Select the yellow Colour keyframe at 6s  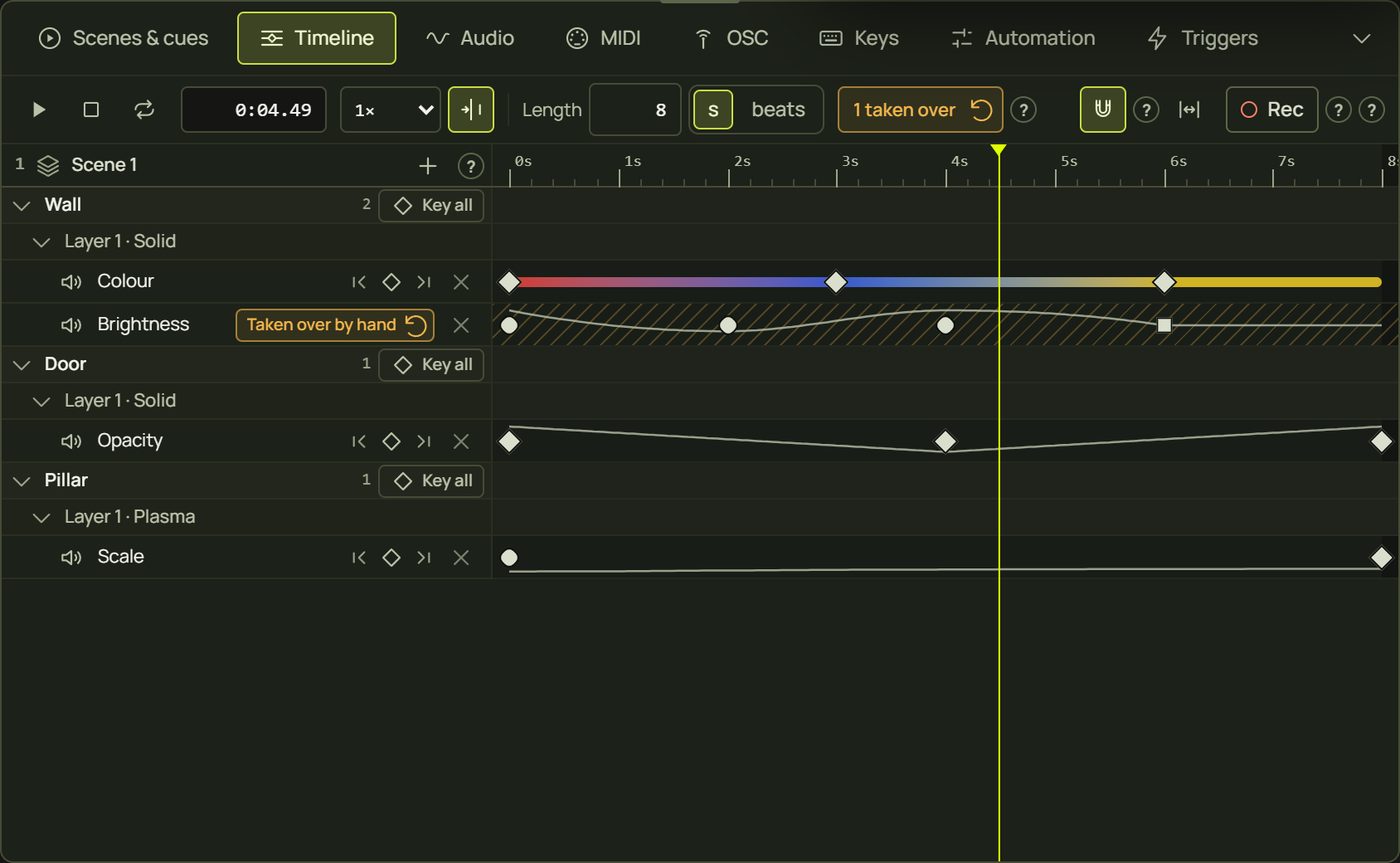(x=1164, y=282)
